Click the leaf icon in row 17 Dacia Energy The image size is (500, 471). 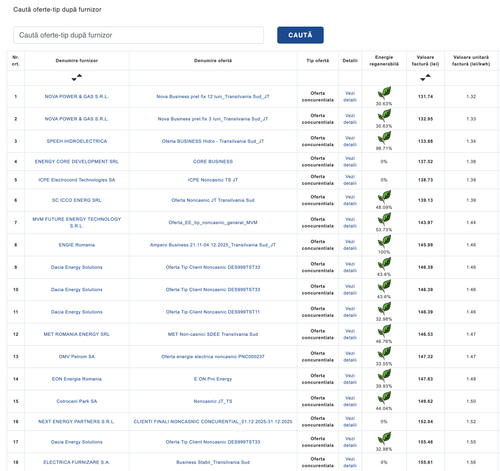[x=384, y=438]
